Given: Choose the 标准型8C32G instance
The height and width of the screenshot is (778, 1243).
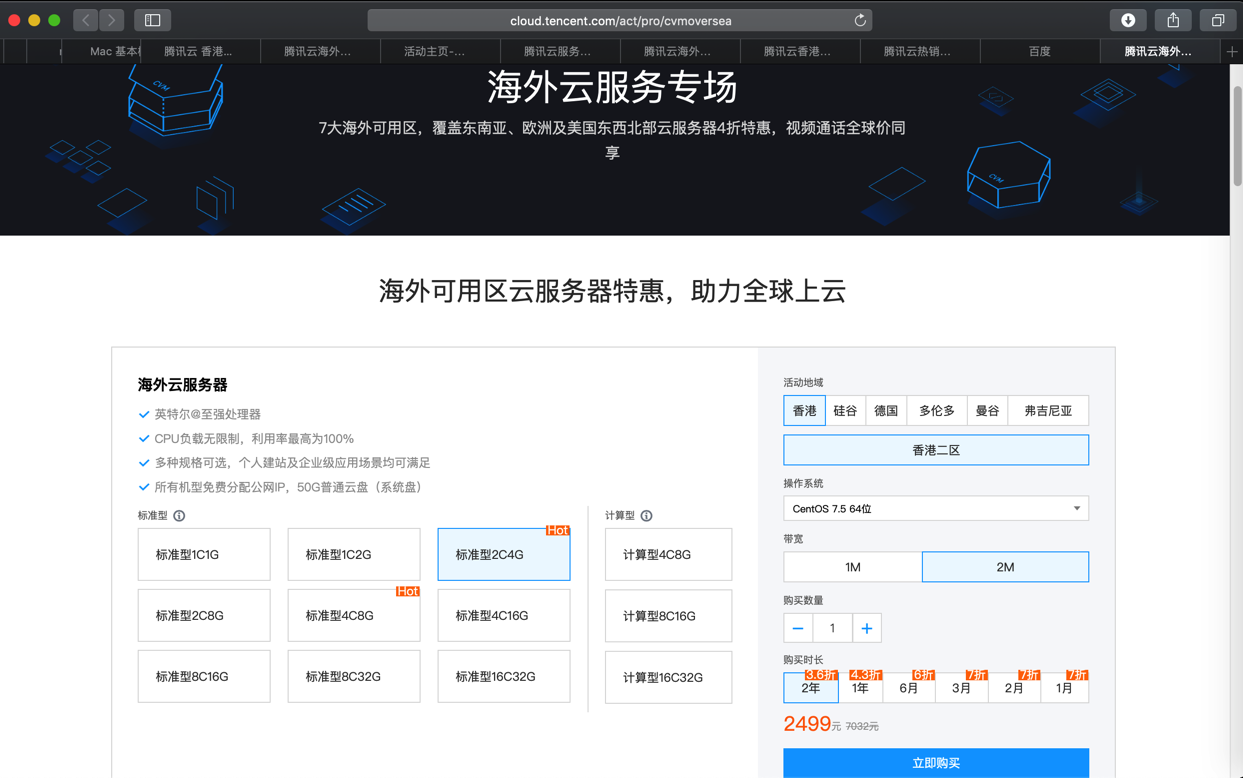Looking at the screenshot, I should (x=354, y=677).
